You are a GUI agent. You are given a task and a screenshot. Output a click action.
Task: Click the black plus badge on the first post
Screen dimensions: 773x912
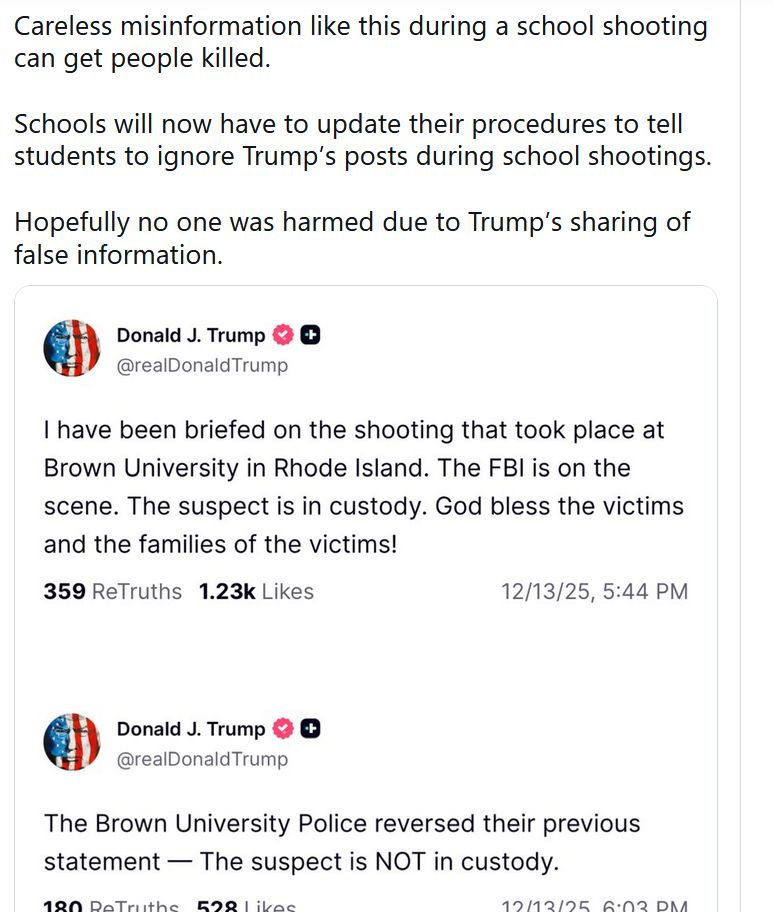click(311, 335)
